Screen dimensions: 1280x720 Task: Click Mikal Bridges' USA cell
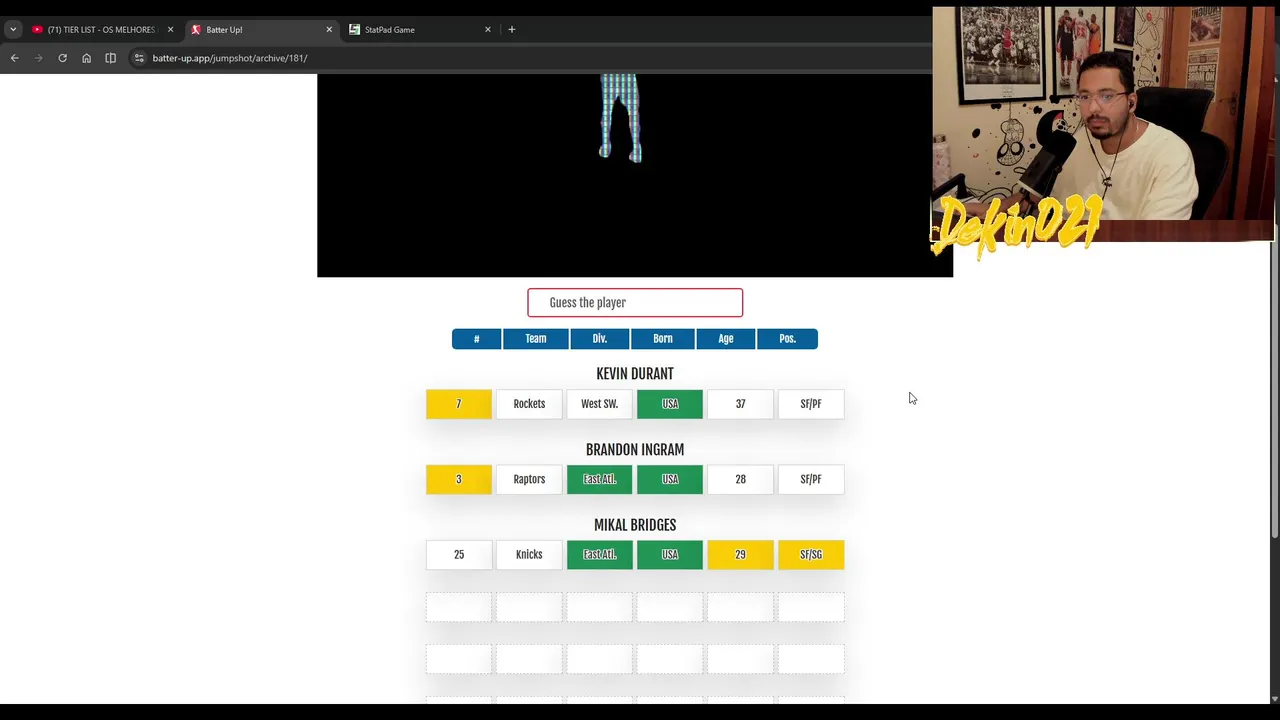(670, 555)
